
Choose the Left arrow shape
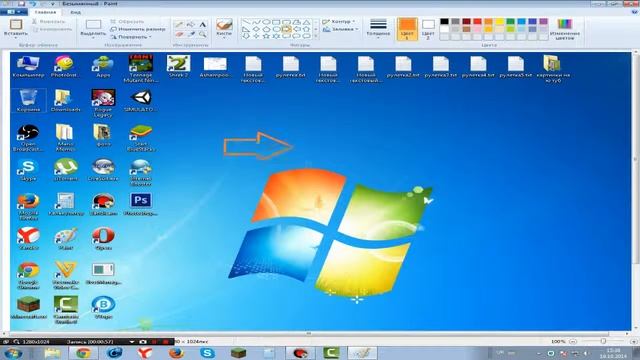click(296, 29)
